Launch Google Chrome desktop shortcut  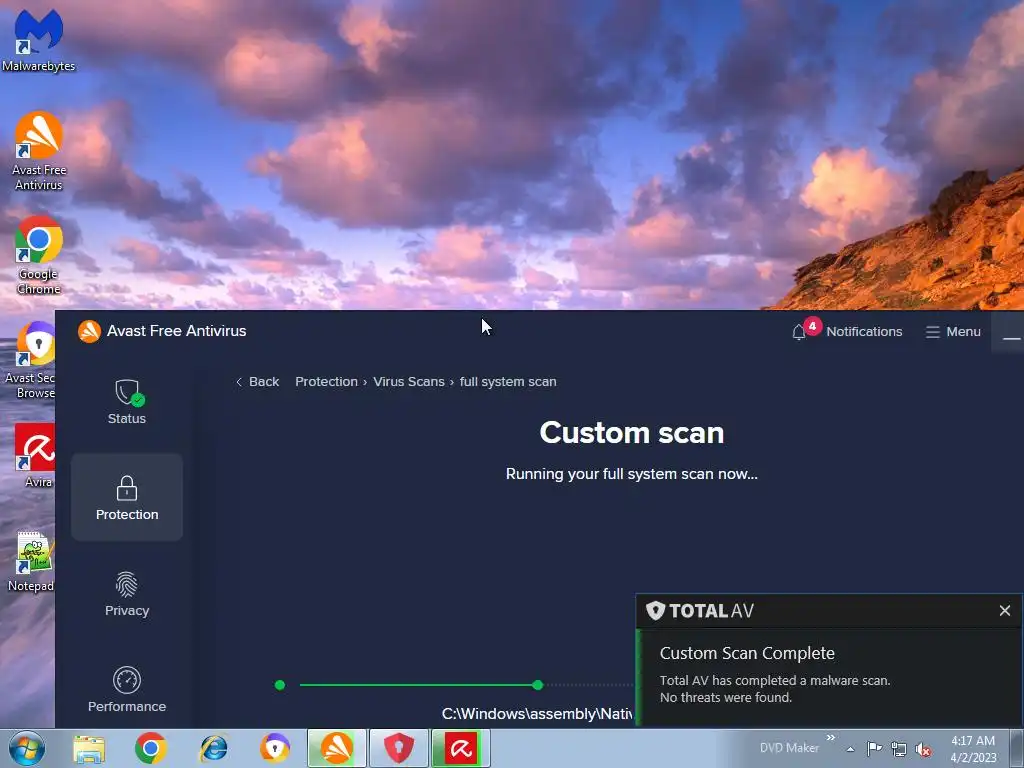click(x=39, y=255)
